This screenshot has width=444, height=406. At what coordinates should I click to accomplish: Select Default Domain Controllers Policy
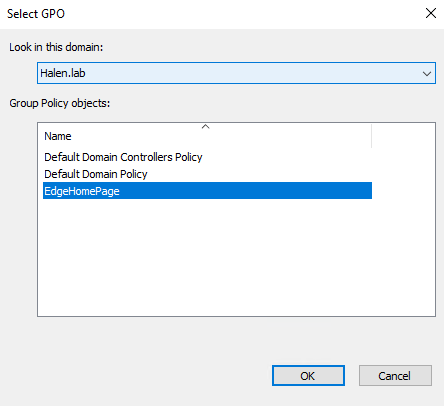pyautogui.click(x=123, y=157)
